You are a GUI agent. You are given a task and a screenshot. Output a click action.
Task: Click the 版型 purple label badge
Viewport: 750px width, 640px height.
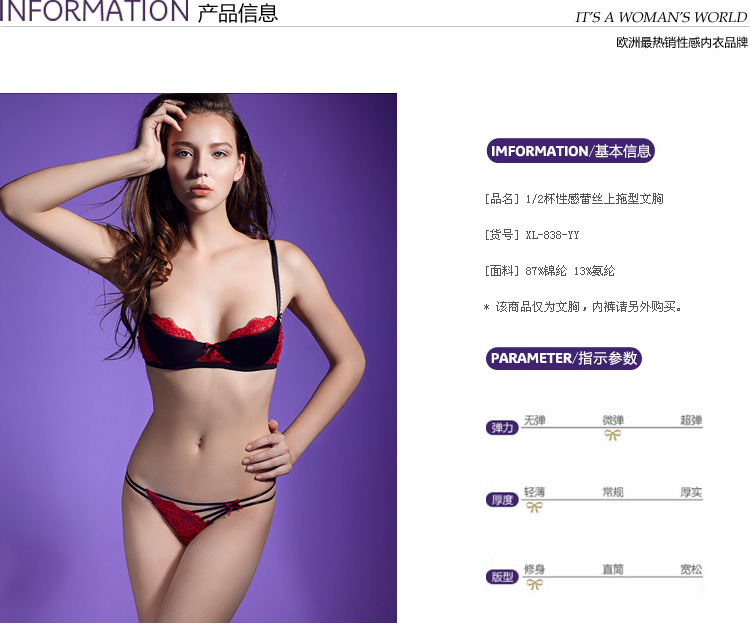tap(502, 577)
